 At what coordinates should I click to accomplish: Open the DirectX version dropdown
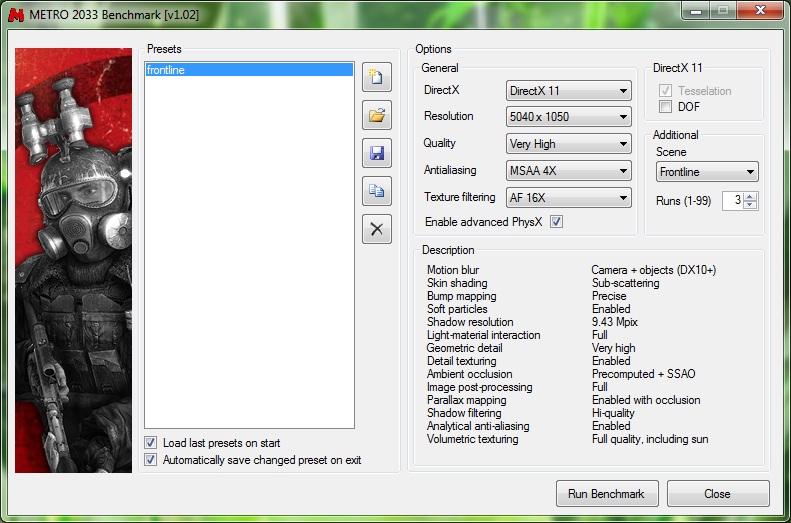568,91
